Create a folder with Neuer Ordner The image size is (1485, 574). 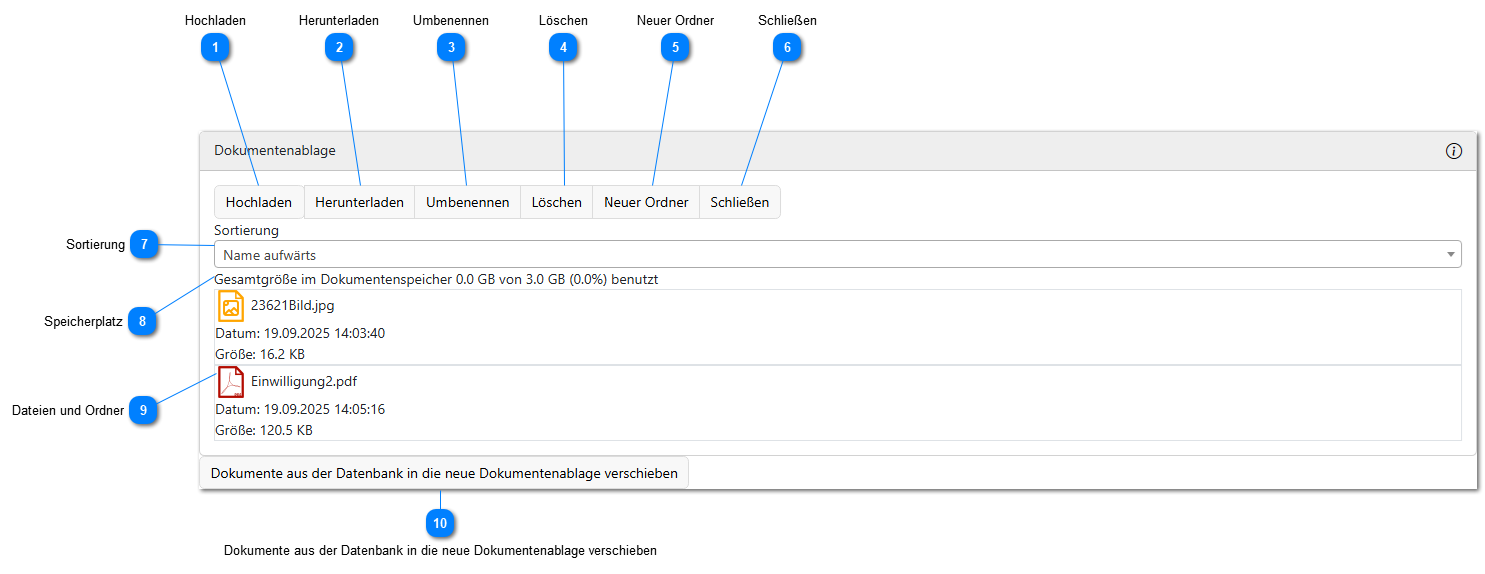pos(646,202)
